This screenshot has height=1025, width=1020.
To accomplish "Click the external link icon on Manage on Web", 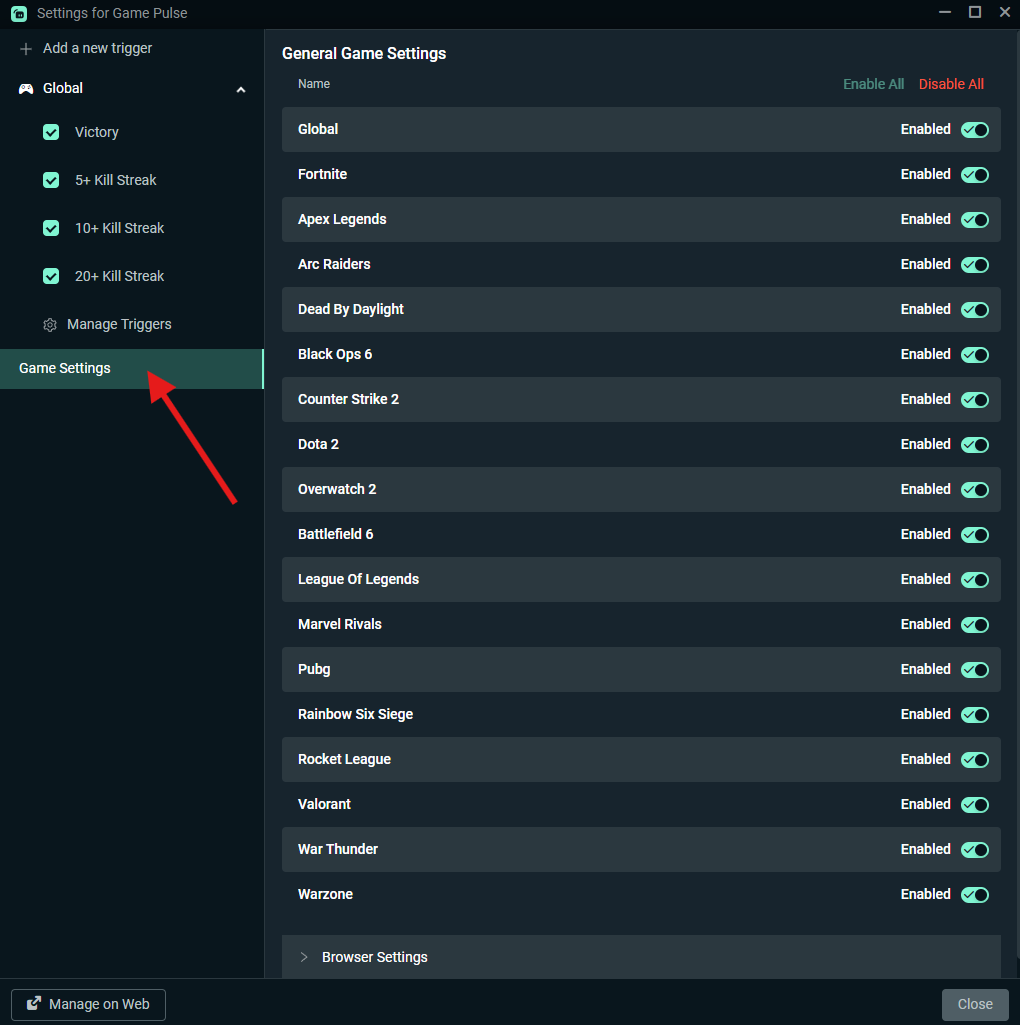I will pos(33,1003).
